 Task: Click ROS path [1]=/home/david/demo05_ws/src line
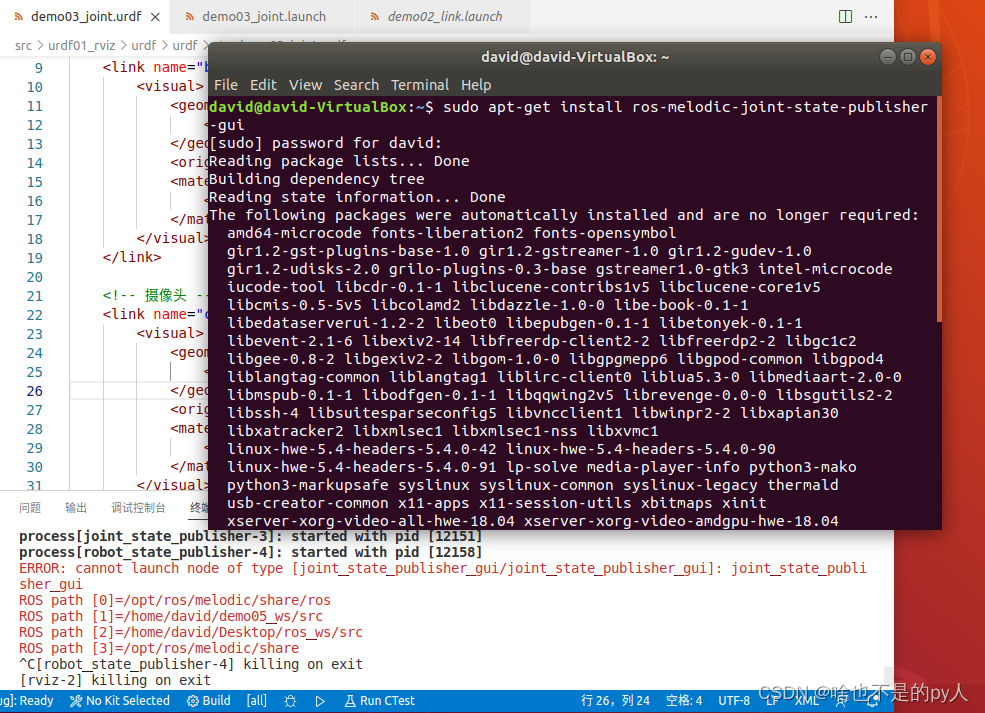171,616
